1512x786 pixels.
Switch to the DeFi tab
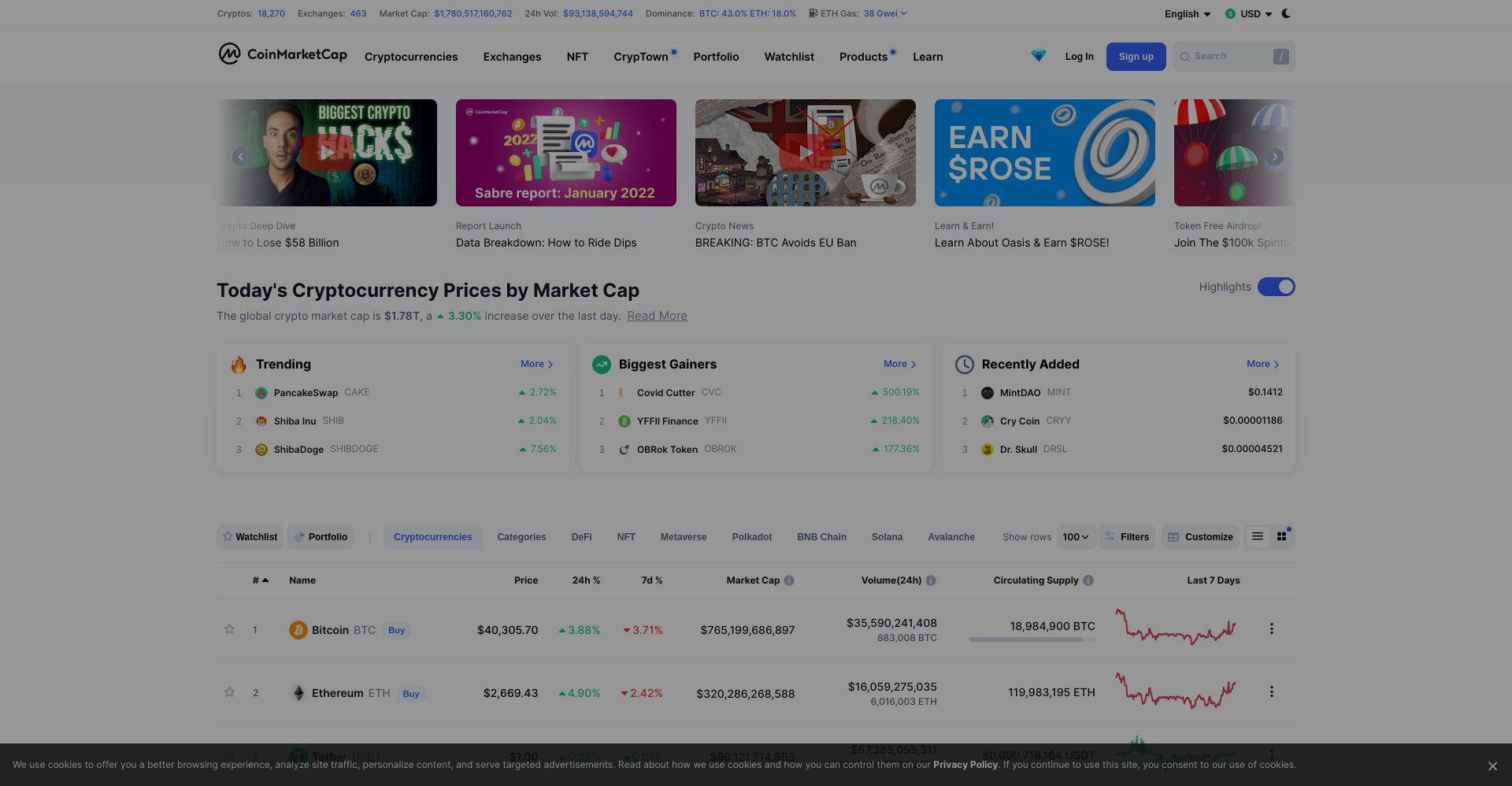pos(581,537)
